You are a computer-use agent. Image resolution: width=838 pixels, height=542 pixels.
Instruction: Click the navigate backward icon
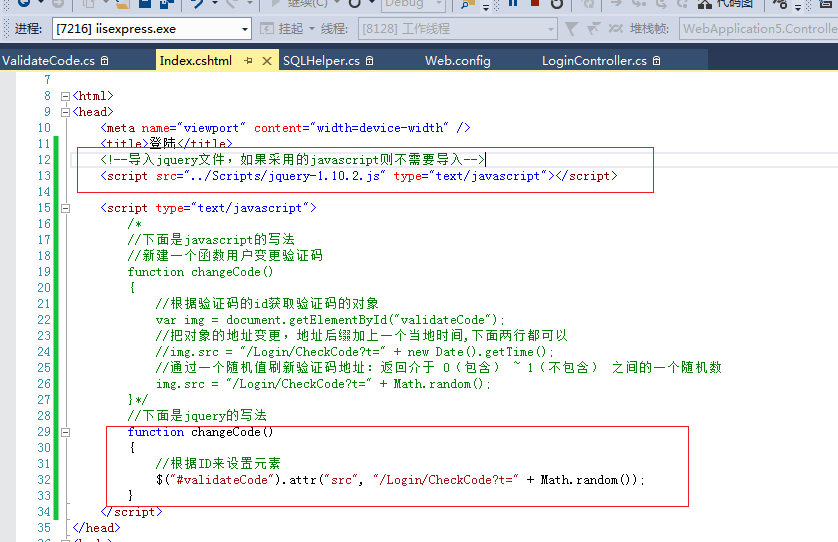[24, 3]
